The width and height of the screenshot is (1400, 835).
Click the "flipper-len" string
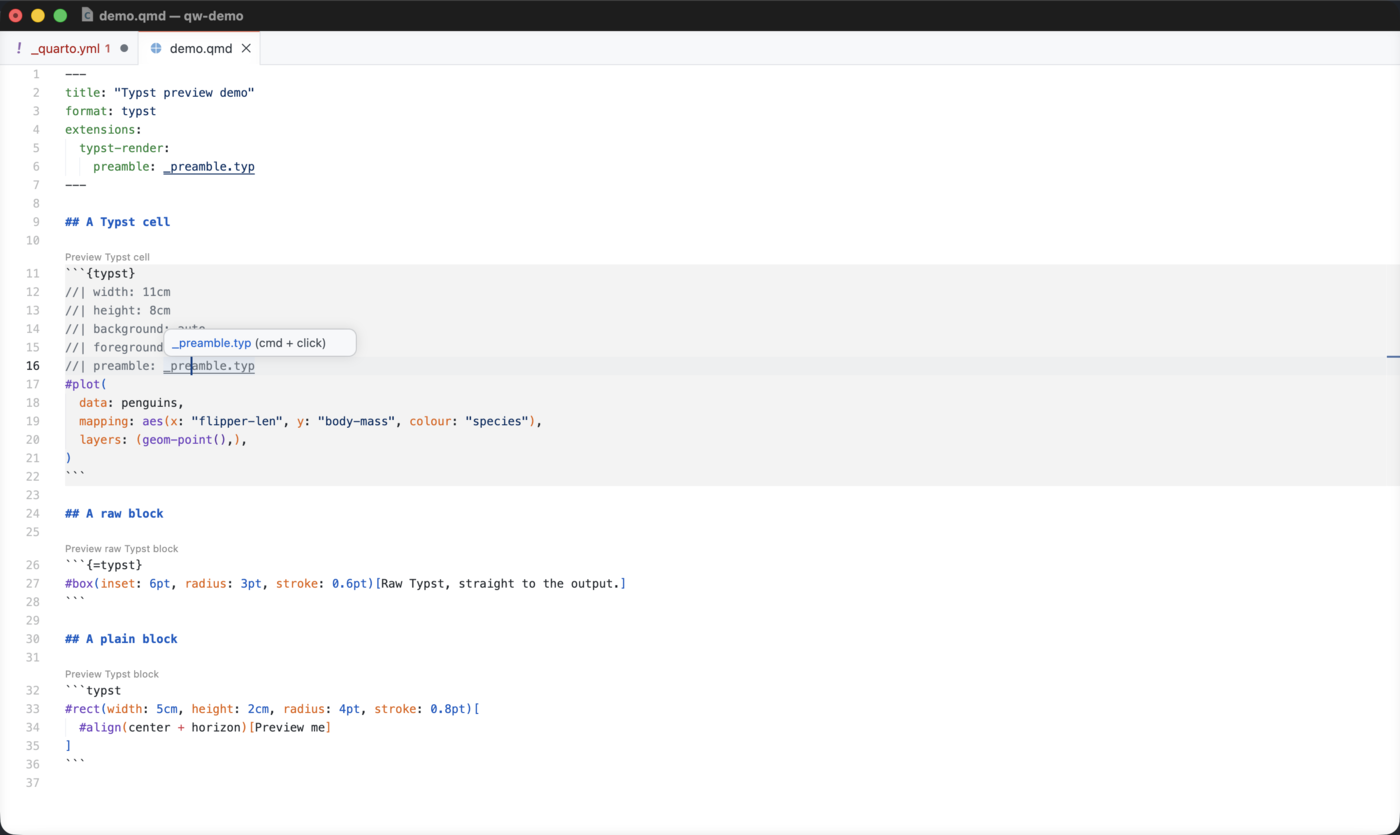pos(236,421)
